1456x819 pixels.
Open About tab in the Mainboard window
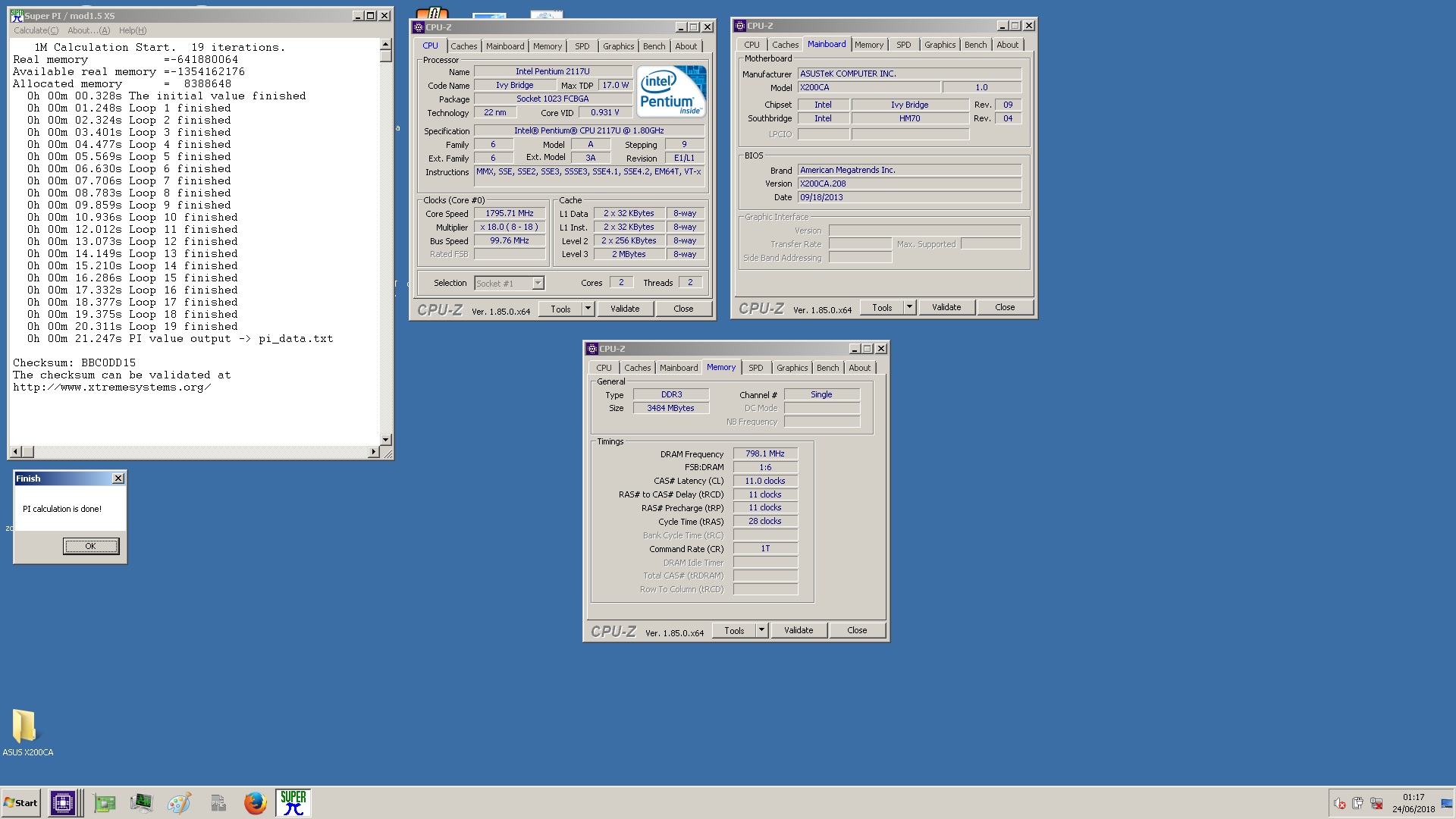click(x=1007, y=45)
